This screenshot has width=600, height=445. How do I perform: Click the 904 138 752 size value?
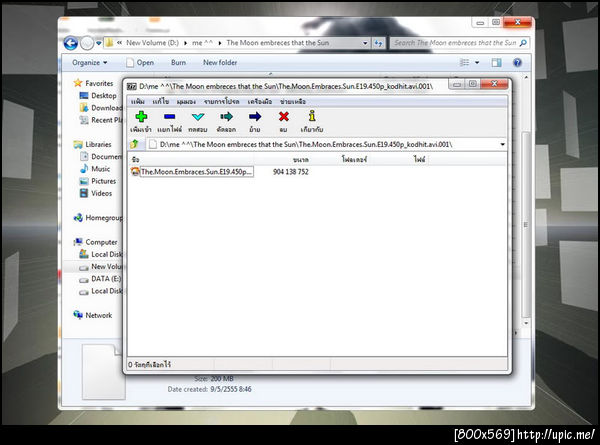(290, 172)
